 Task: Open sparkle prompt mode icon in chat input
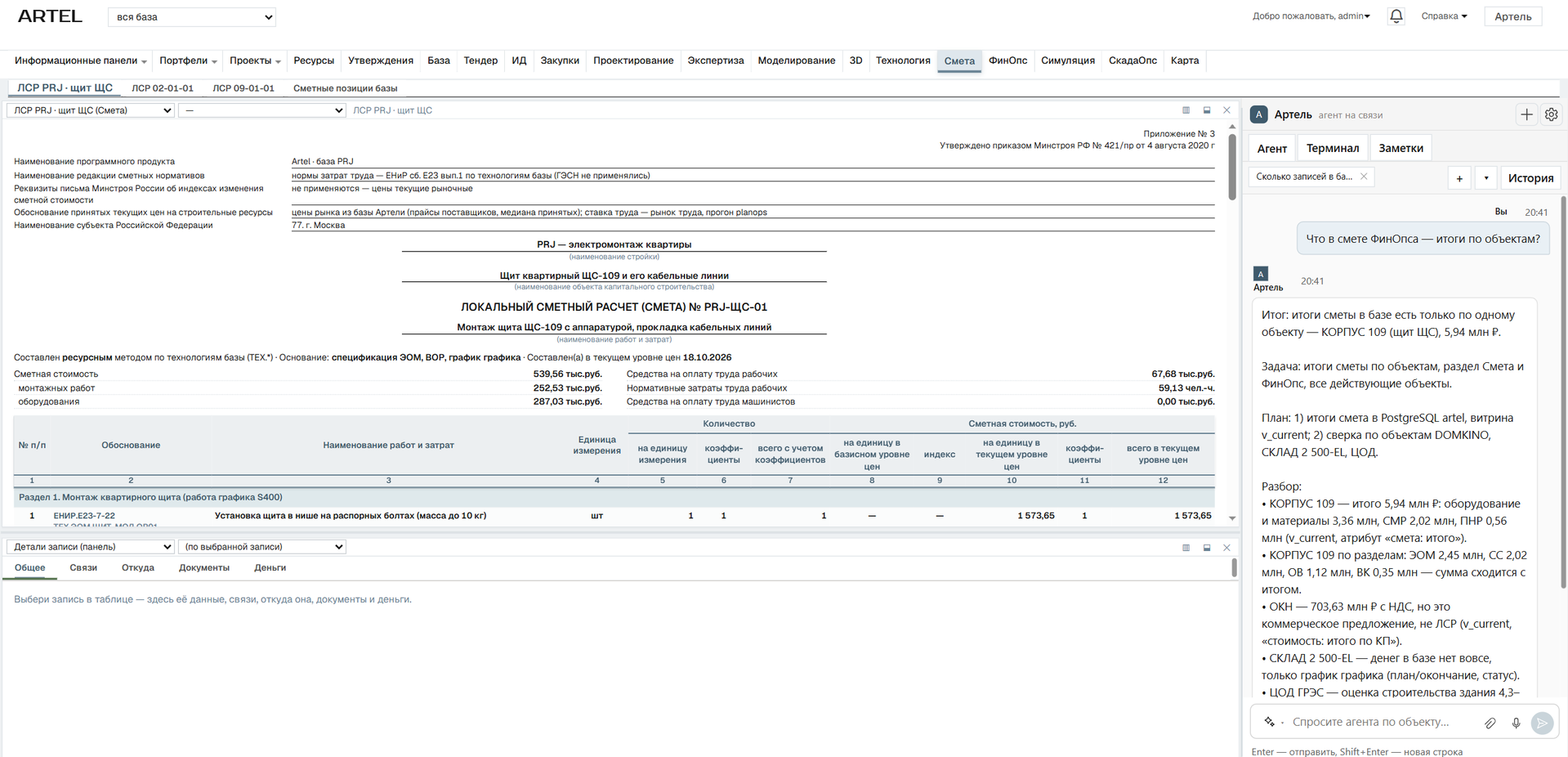pyautogui.click(x=1270, y=722)
